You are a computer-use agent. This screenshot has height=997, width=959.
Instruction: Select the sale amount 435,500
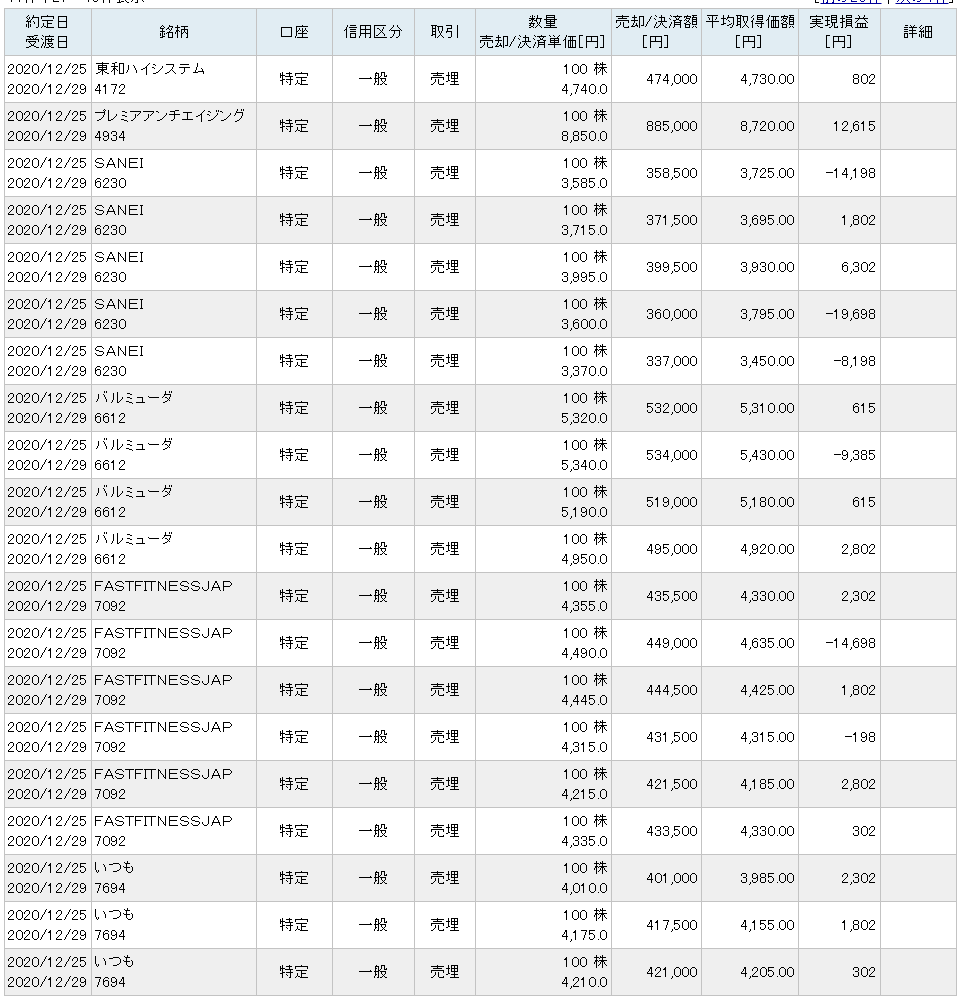(x=672, y=596)
